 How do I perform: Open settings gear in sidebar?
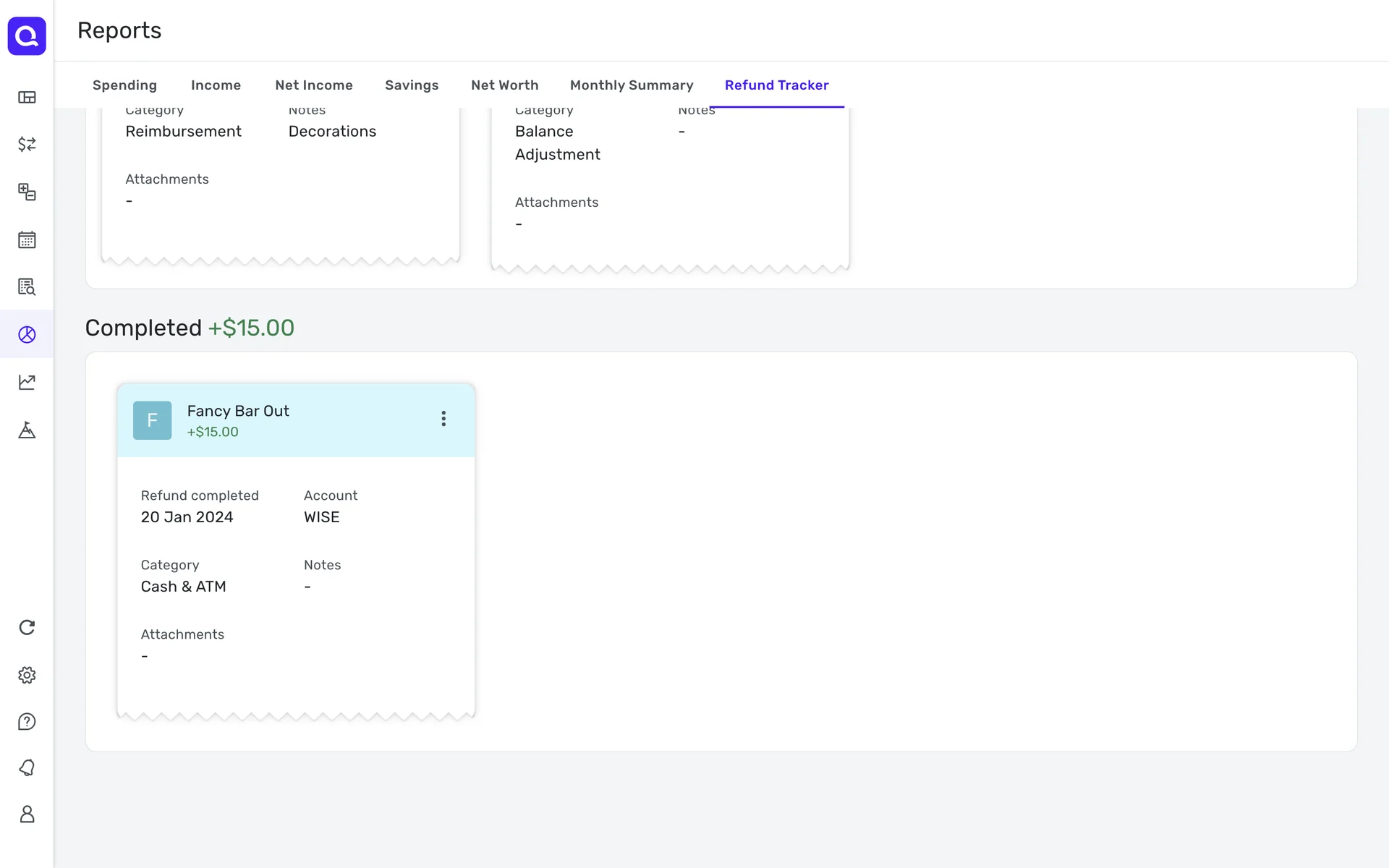(x=27, y=675)
